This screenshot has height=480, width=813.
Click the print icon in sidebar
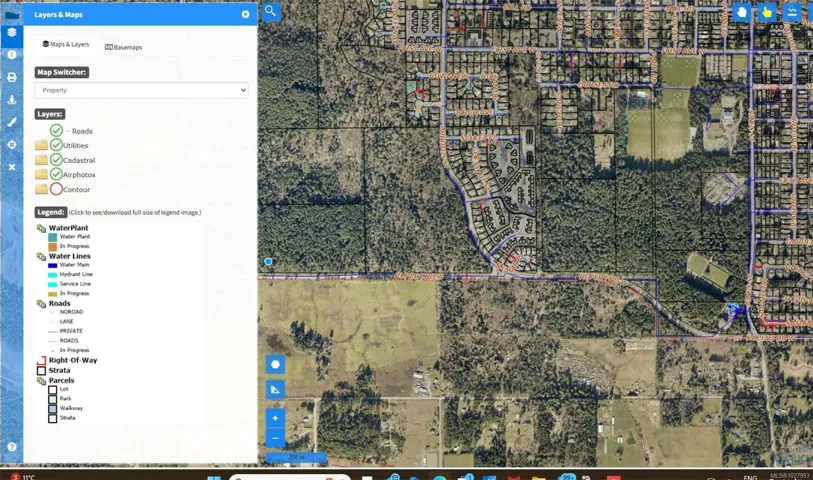(x=12, y=77)
